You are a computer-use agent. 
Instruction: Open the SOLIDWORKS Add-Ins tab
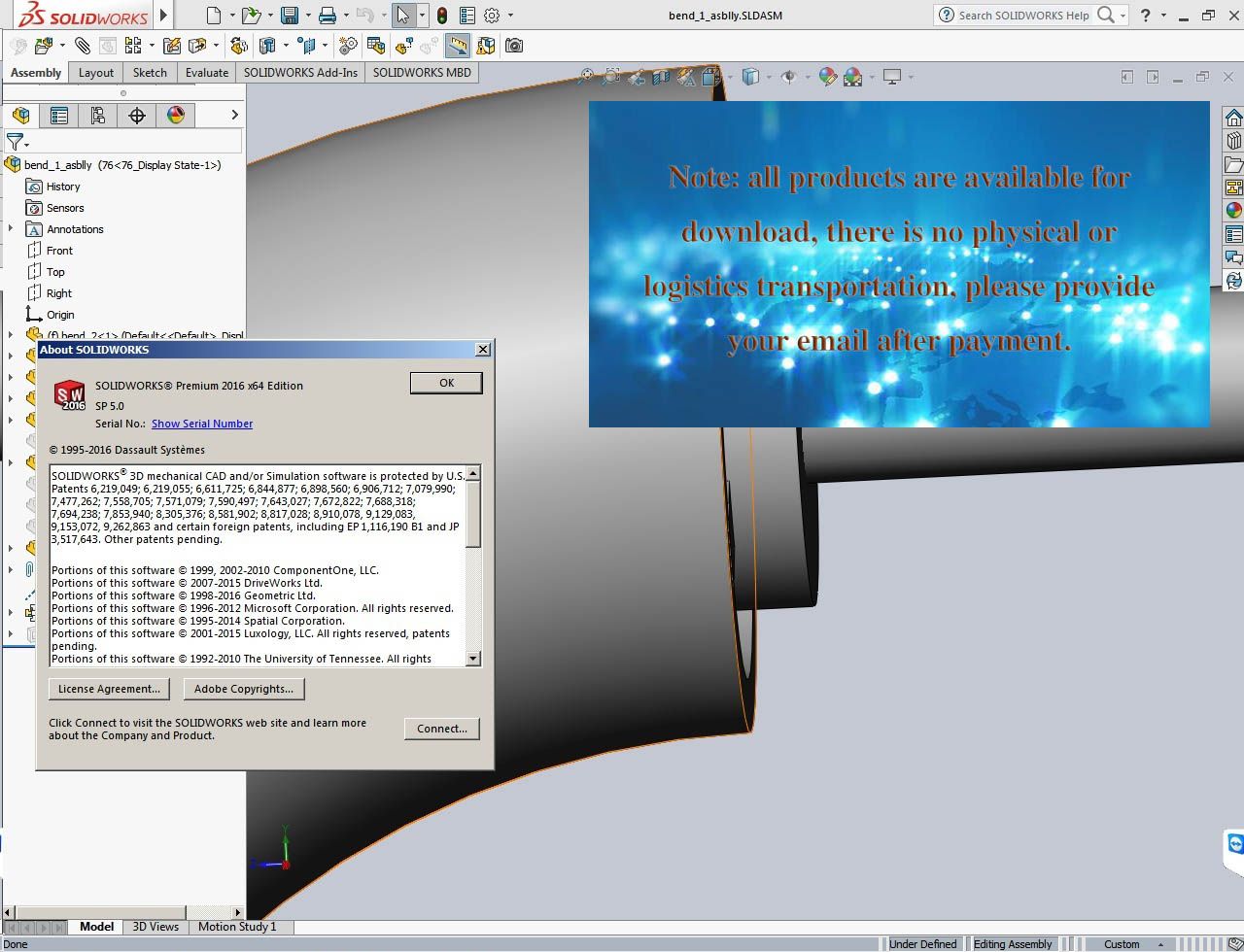pos(300,72)
